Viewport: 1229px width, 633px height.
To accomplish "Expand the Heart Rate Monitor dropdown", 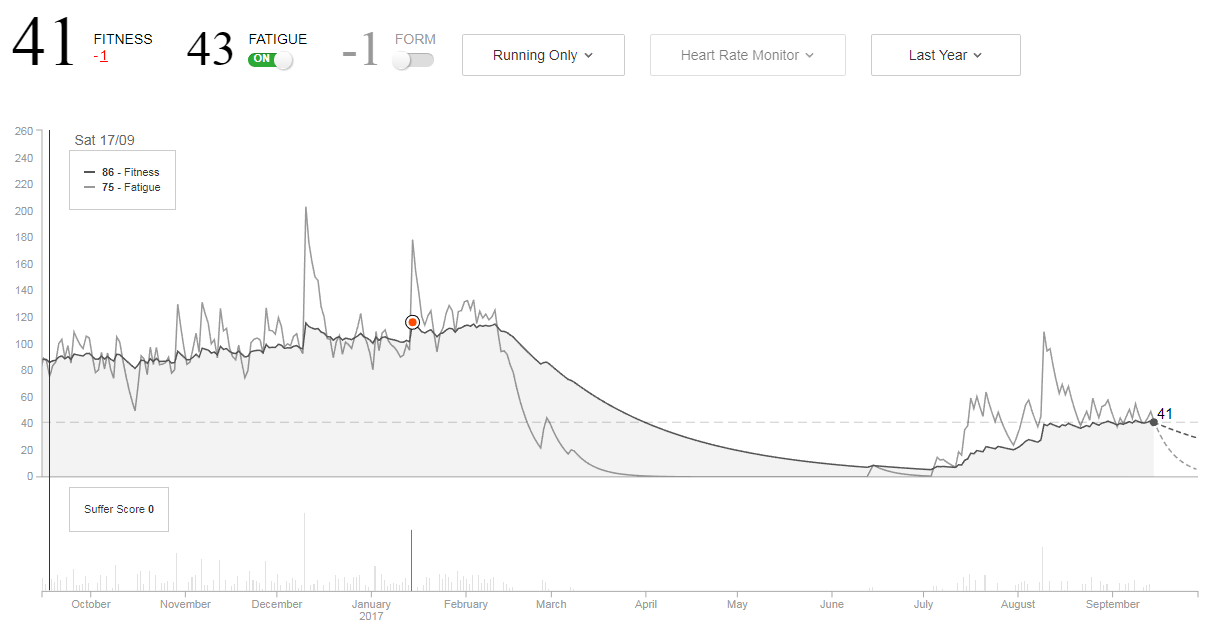I will [x=747, y=55].
